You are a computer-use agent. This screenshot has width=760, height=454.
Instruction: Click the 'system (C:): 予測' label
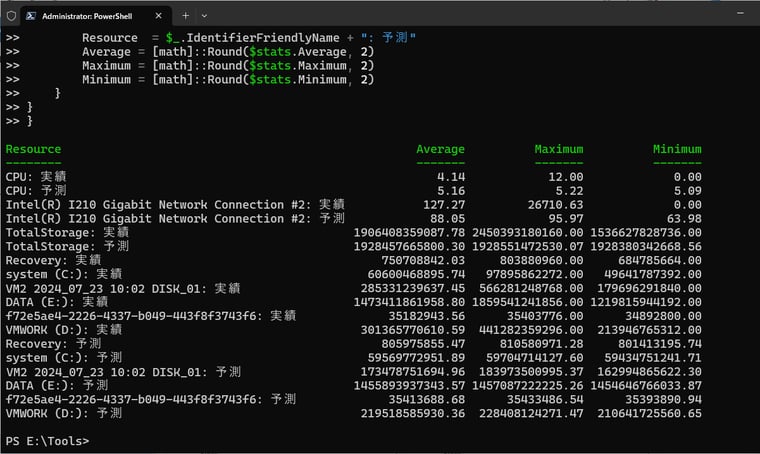point(63,358)
